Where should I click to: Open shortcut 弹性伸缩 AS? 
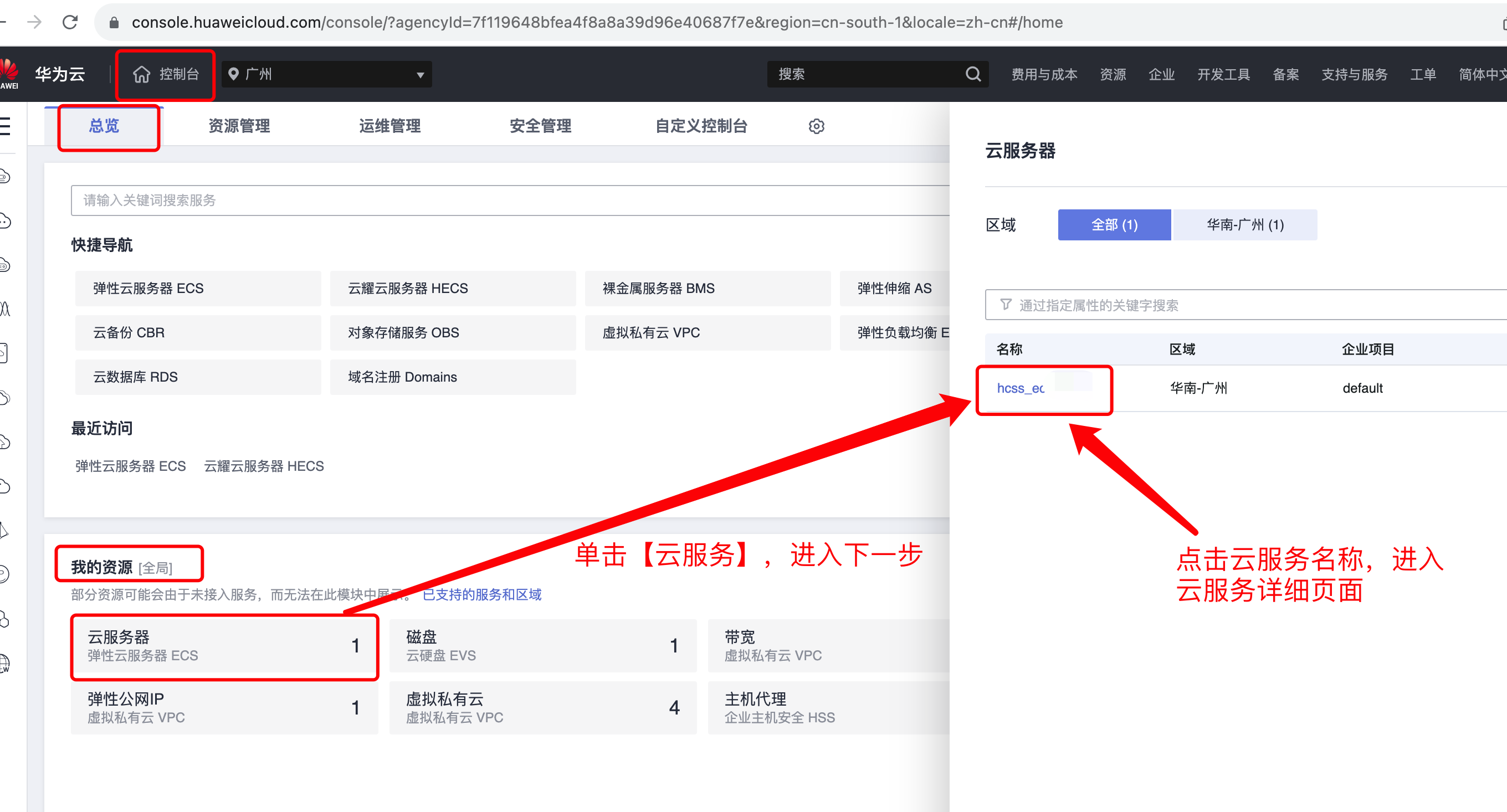[894, 288]
